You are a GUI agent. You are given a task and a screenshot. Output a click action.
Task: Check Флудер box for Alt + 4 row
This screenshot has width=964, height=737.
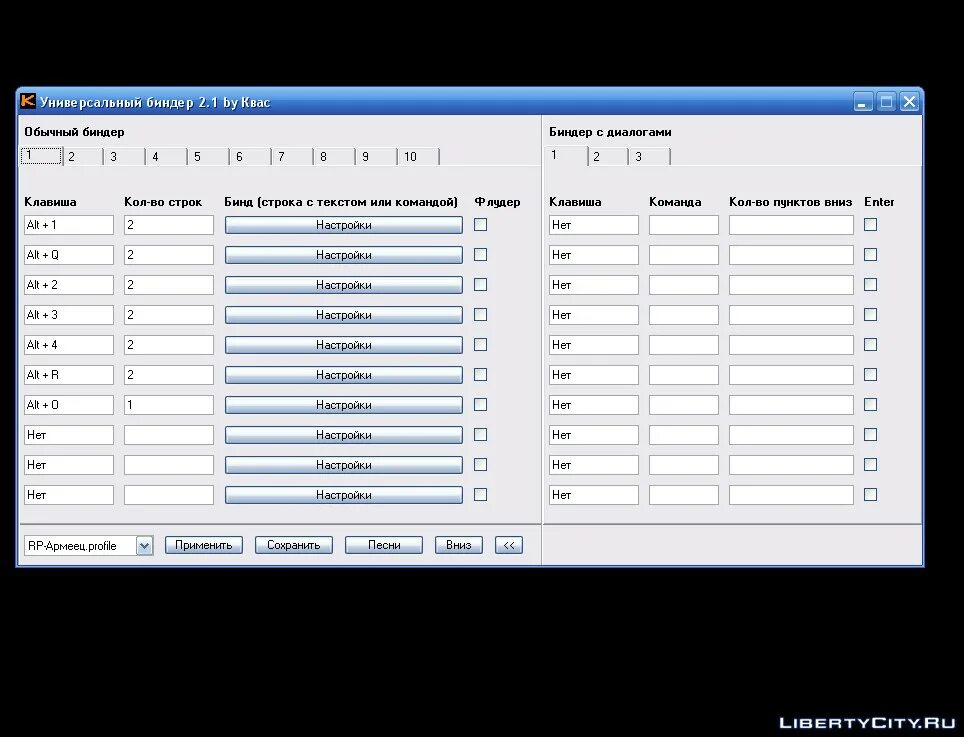pyautogui.click(x=480, y=345)
